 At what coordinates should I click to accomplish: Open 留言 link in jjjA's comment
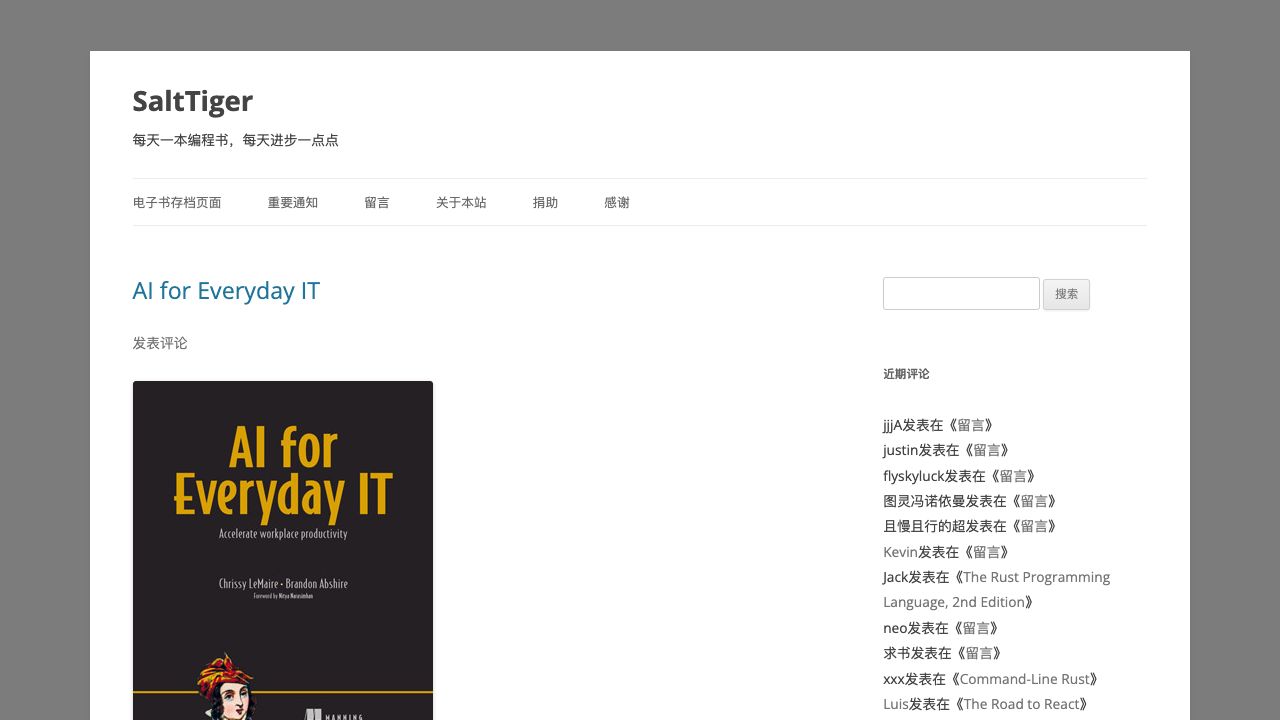[970, 425]
